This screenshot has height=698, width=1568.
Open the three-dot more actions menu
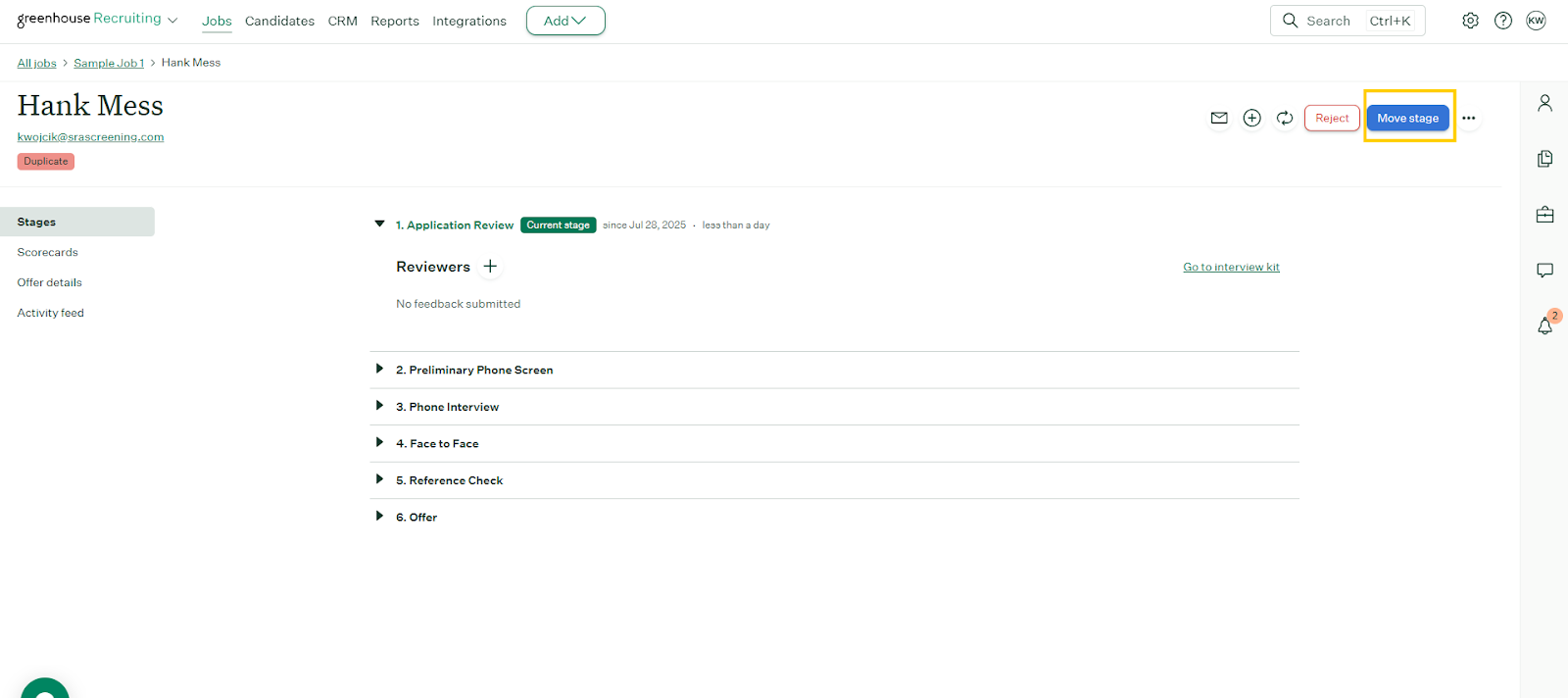[x=1468, y=118]
